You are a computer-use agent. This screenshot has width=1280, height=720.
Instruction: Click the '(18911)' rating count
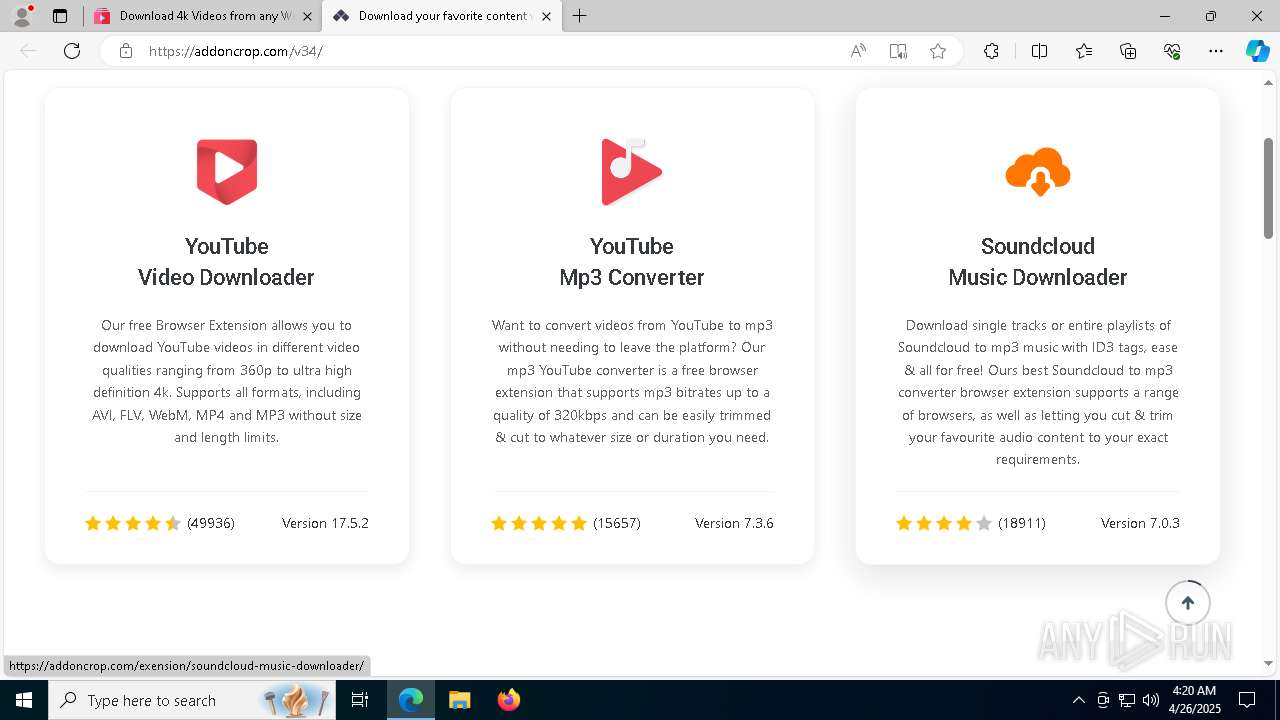point(1022,523)
